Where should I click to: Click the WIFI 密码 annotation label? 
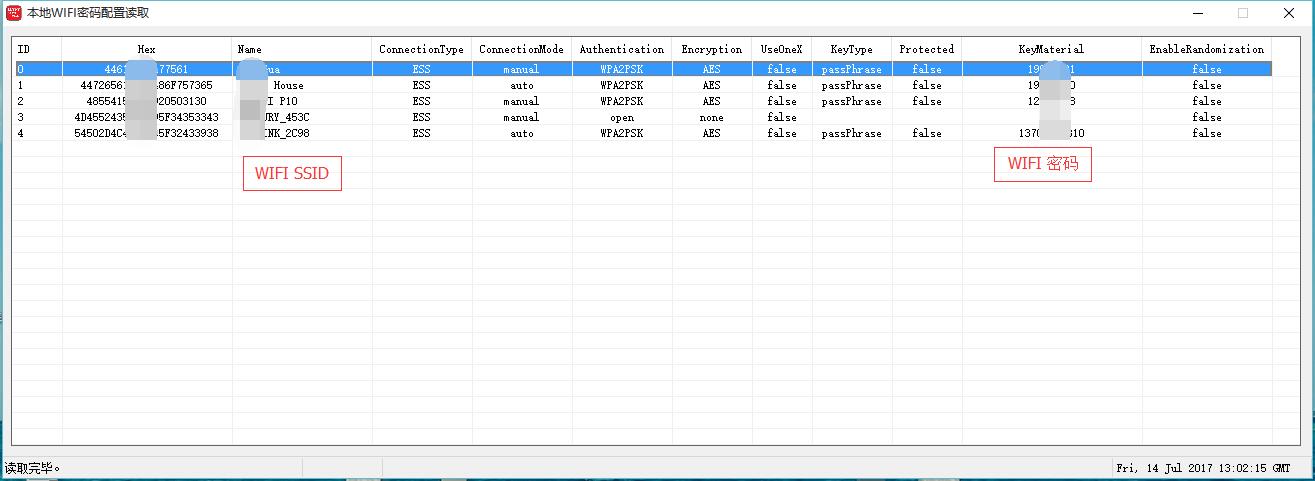coord(1042,165)
